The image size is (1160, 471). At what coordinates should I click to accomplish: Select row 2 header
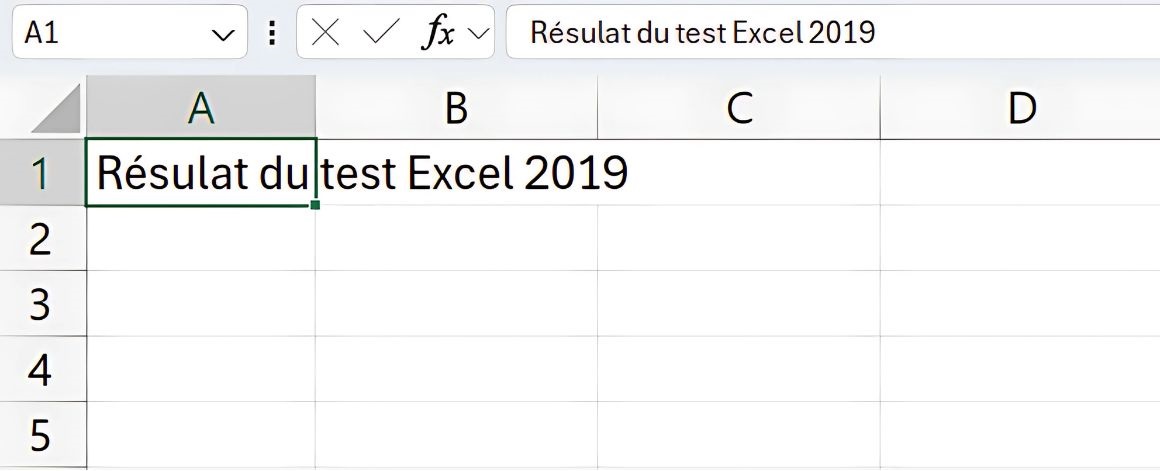click(x=40, y=239)
